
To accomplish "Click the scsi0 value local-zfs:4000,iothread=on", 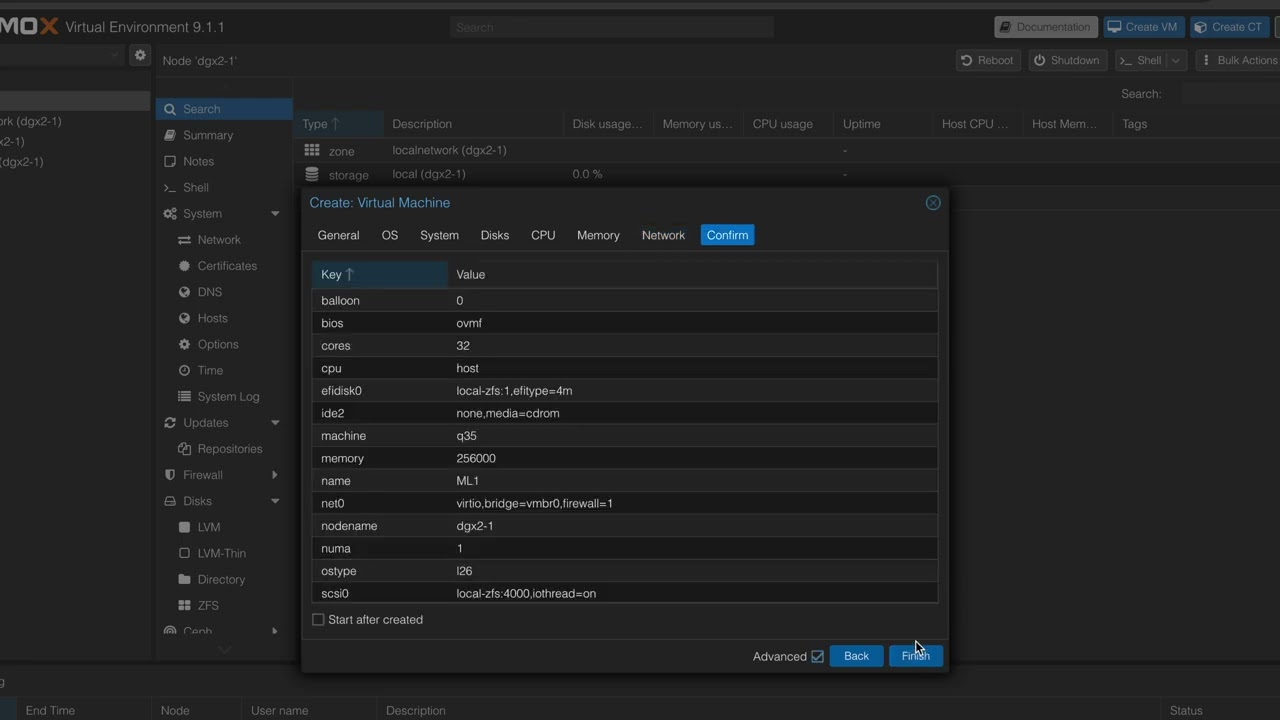I will click(526, 594).
